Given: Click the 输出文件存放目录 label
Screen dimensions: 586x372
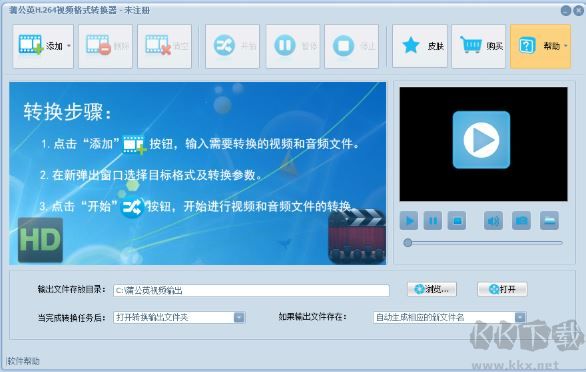Looking at the screenshot, I should tap(71, 289).
